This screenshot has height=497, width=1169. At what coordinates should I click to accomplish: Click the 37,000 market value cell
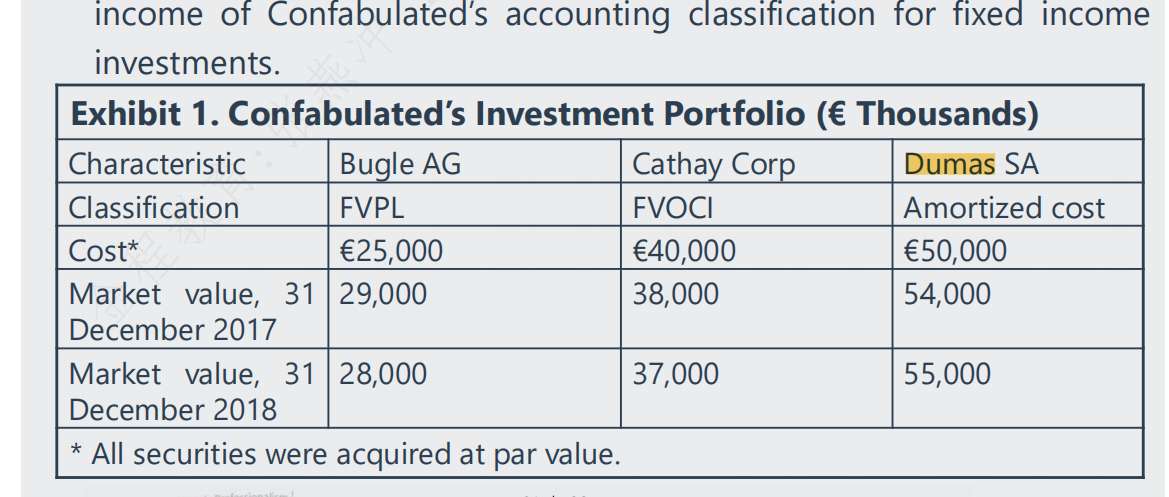tap(675, 374)
